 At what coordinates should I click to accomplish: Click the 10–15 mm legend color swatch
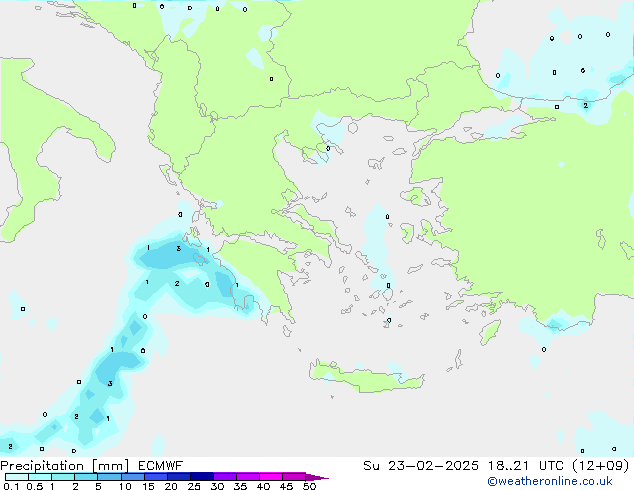click(132, 477)
